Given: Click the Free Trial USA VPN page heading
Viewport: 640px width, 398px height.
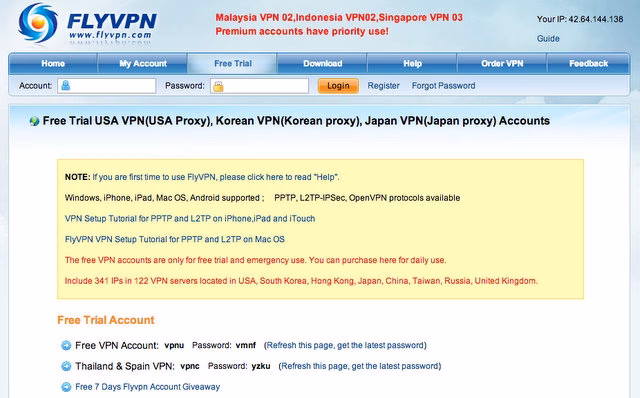Looking at the screenshot, I should 296,121.
